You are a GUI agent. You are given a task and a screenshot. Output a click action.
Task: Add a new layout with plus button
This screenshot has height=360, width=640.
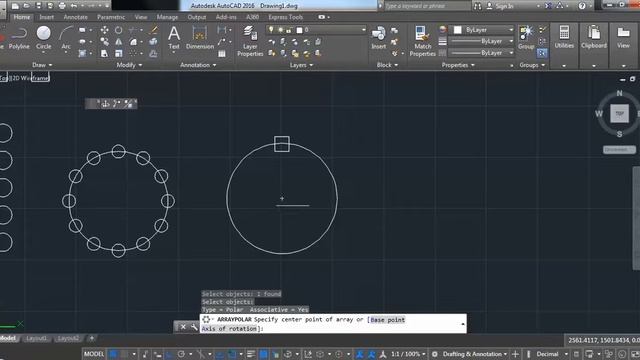(x=92, y=338)
